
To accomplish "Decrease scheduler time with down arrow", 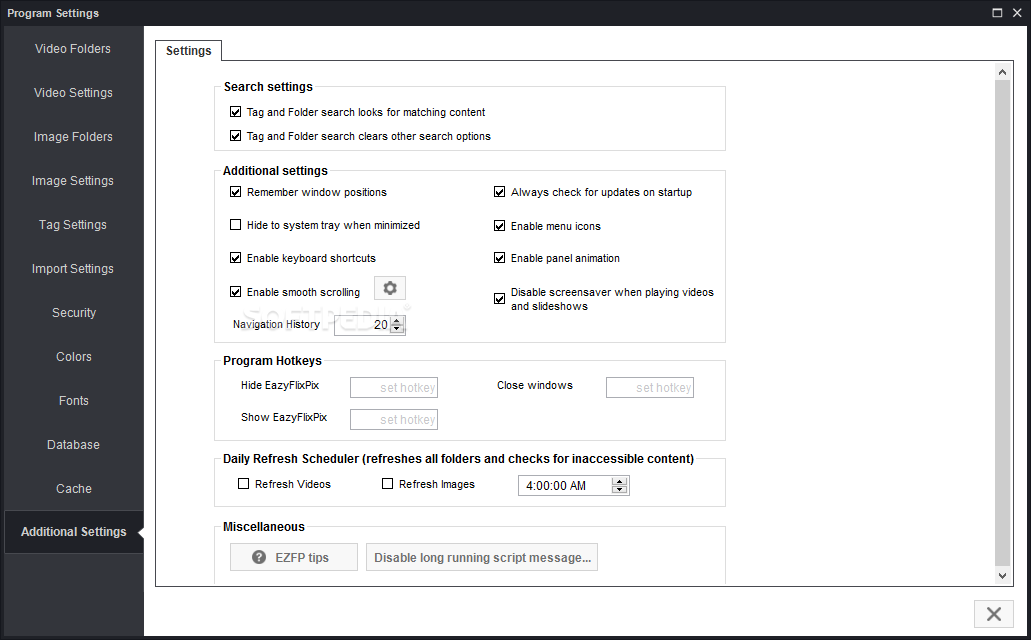I will [x=619, y=489].
